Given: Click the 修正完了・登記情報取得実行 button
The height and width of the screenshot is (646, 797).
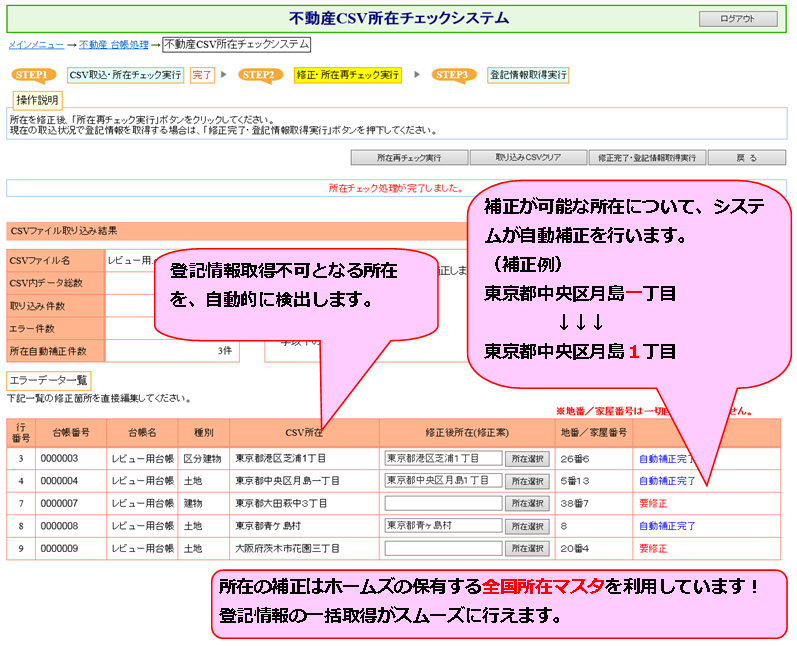Looking at the screenshot, I should pyautogui.click(x=647, y=158).
